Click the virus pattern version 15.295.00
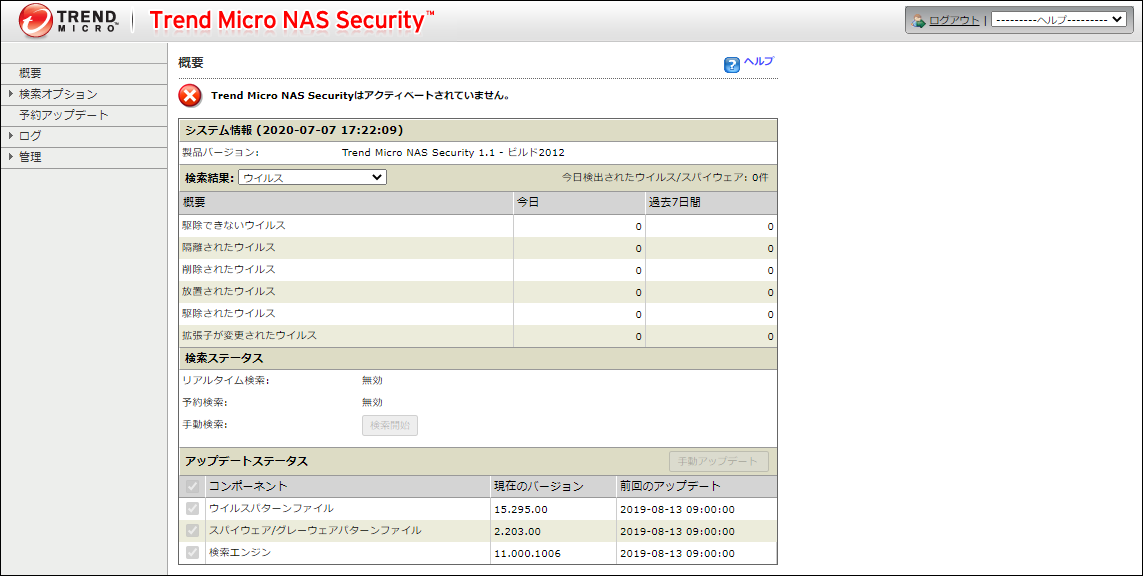1143x576 pixels. (520, 509)
